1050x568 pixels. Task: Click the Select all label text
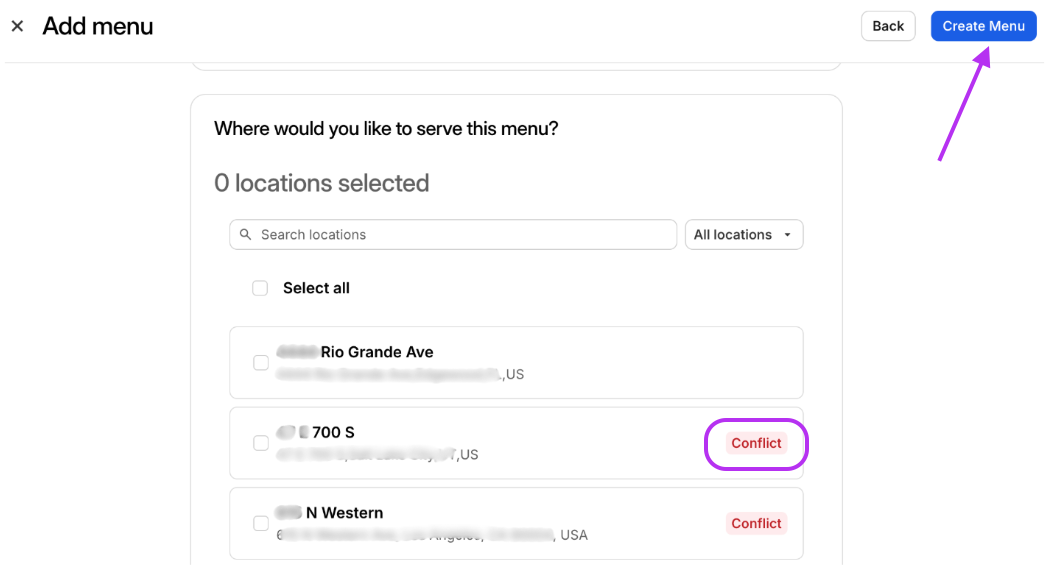(x=316, y=288)
